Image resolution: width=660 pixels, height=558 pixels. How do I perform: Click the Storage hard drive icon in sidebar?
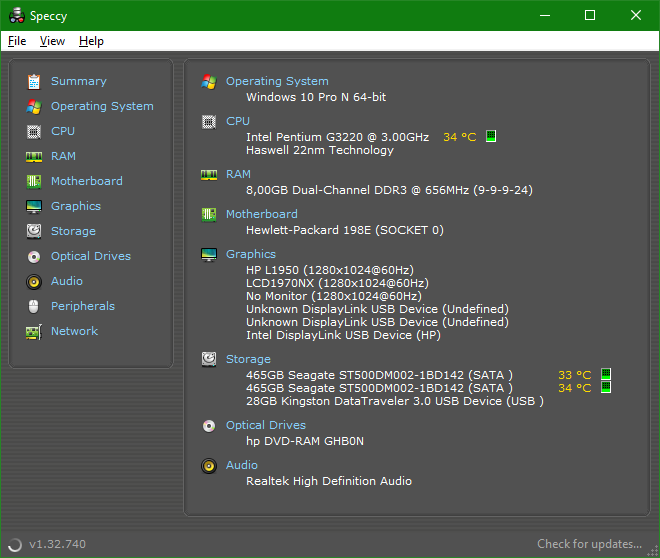pos(34,231)
